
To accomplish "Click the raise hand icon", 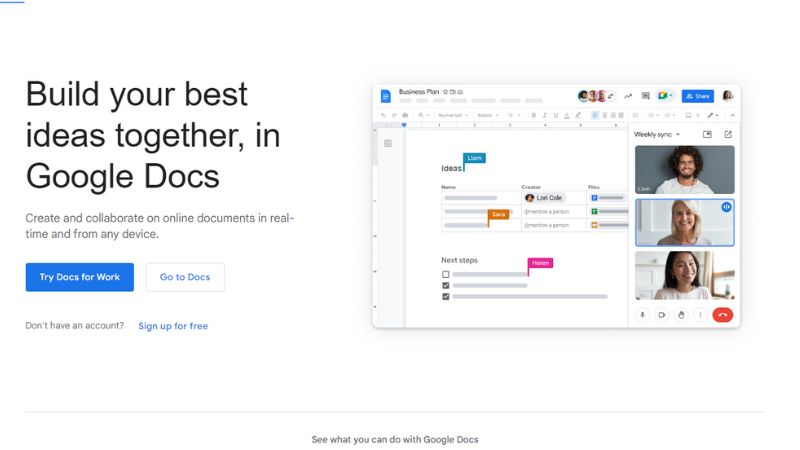I will 681,315.
